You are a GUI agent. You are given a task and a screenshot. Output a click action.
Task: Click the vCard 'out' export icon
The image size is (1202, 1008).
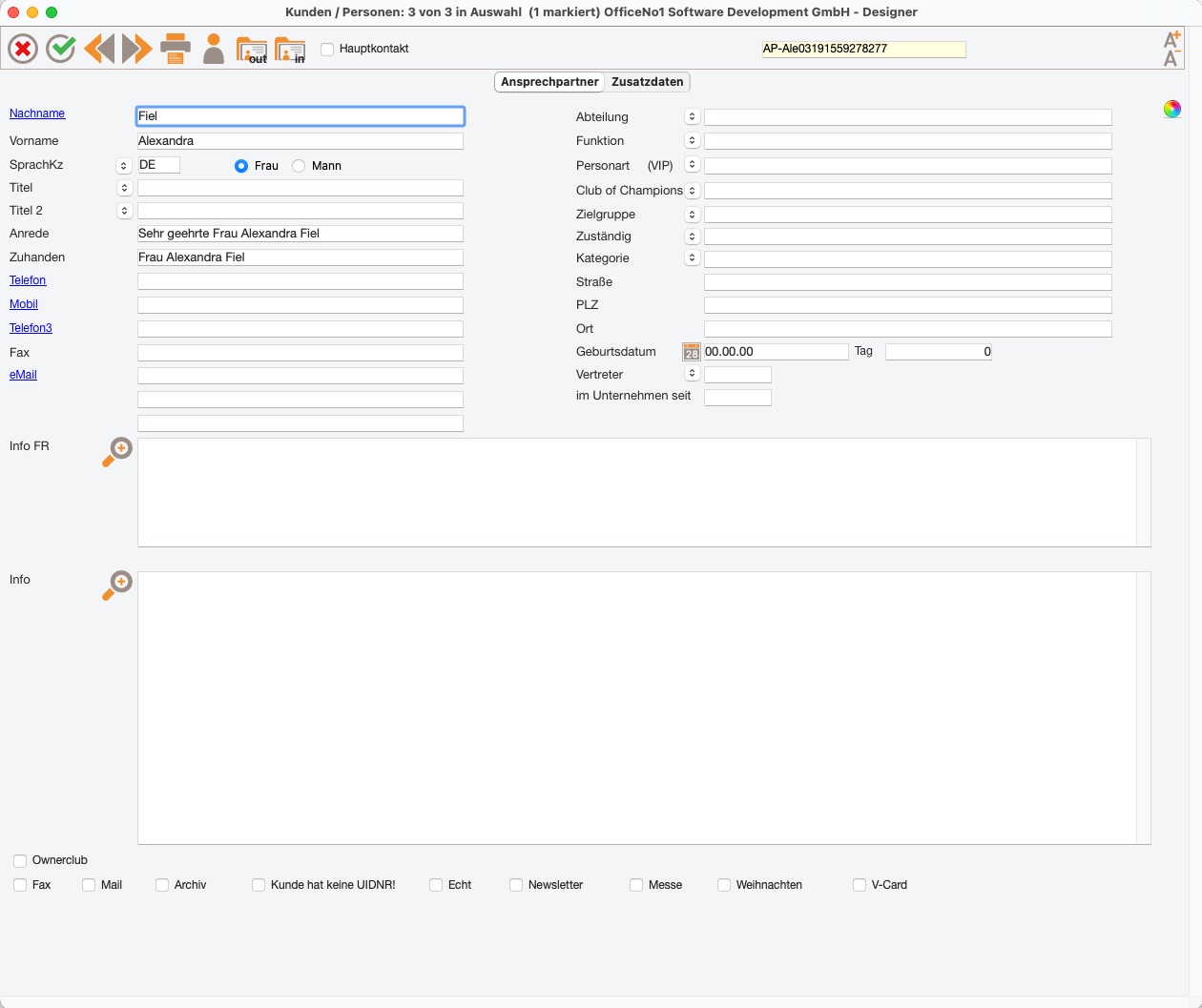[252, 50]
